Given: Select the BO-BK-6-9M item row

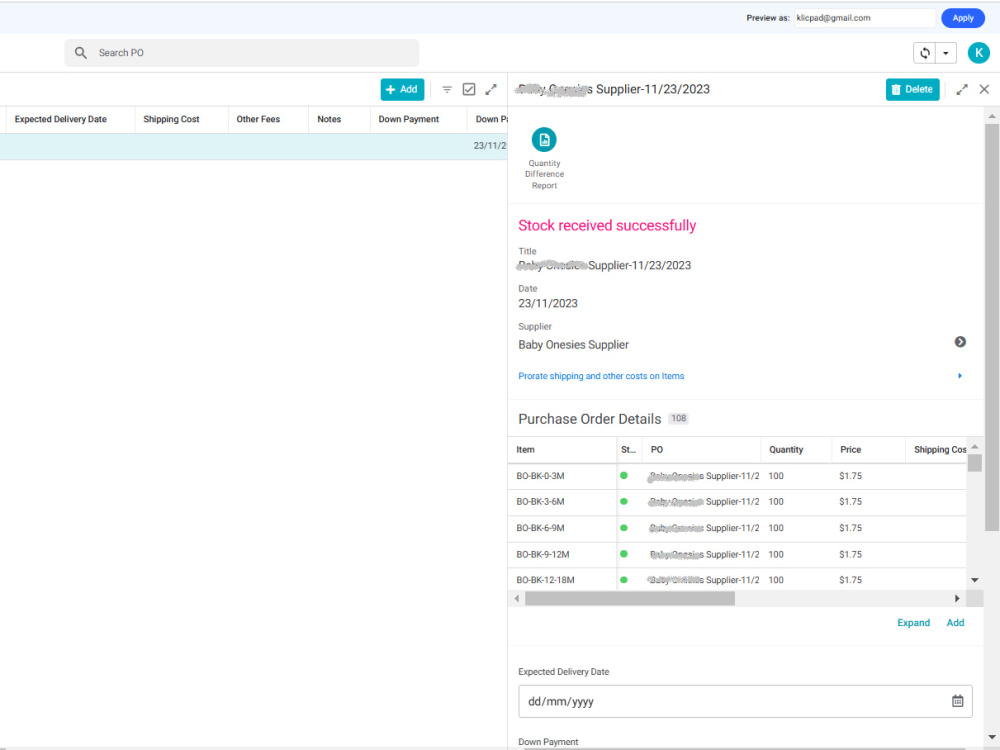Looking at the screenshot, I should [737, 528].
